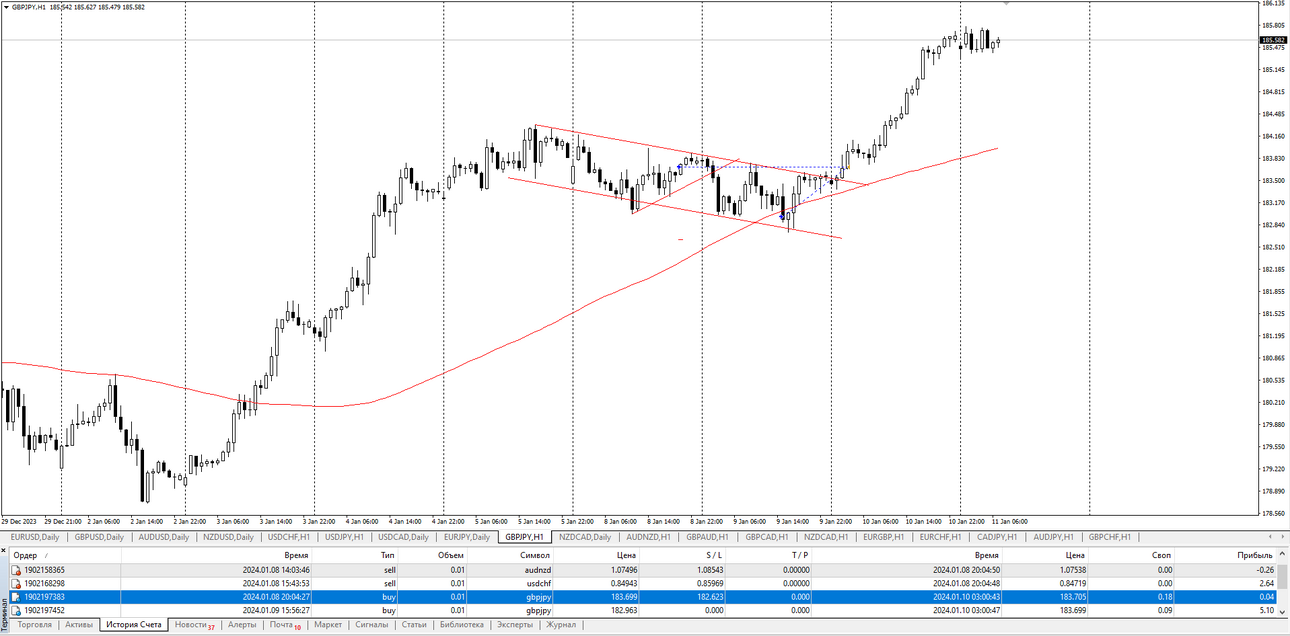Switch to the Алерты terminal tab
Viewport: 1290px width, 636px height.
(242, 625)
